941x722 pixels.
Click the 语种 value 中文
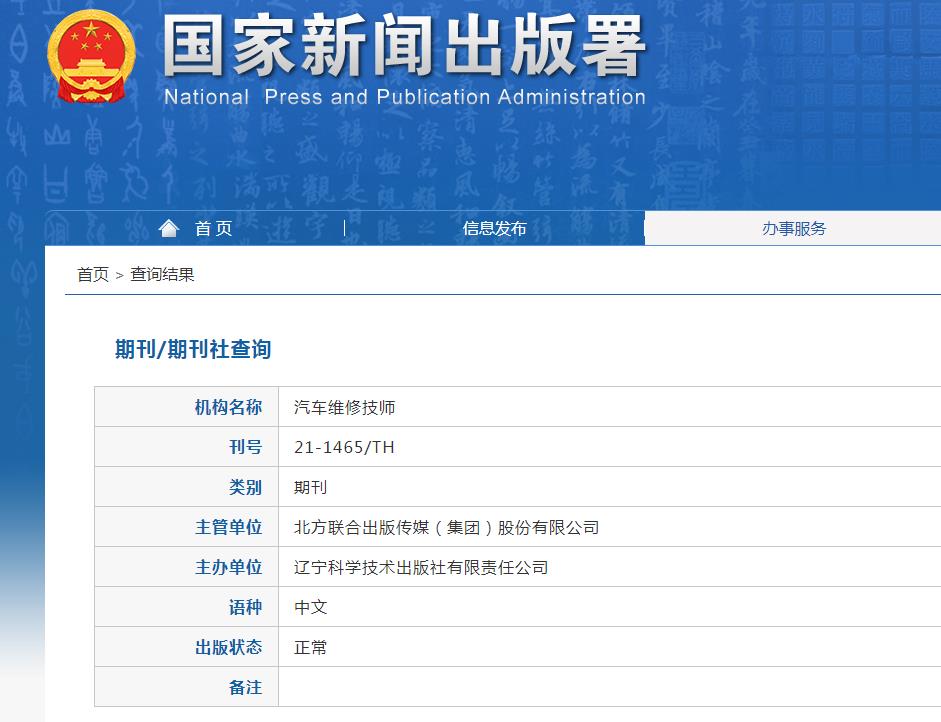tap(309, 606)
